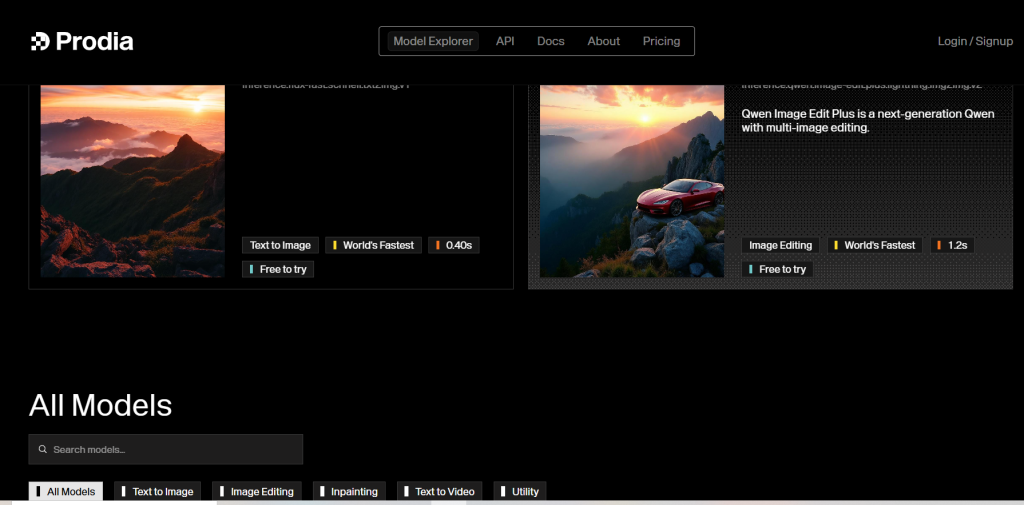
Task: Select the Utility filter chip
Action: coord(520,491)
